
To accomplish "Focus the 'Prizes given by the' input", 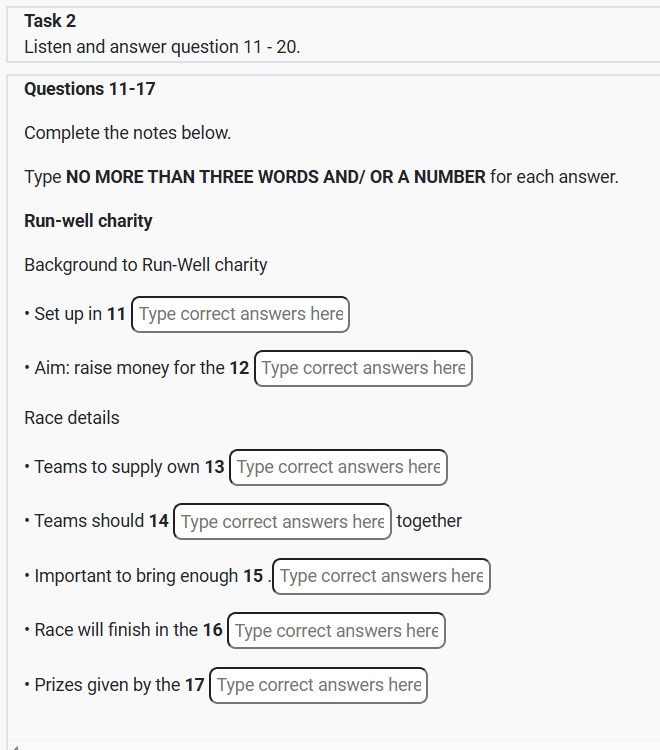I will pos(318,685).
